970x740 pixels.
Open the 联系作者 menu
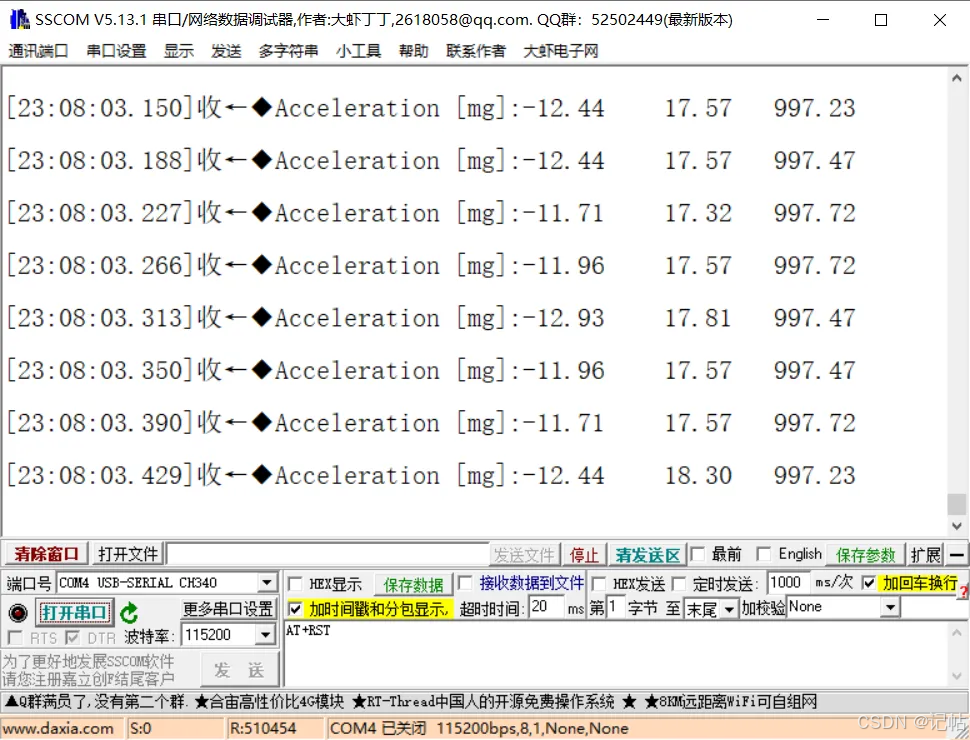tap(476, 51)
